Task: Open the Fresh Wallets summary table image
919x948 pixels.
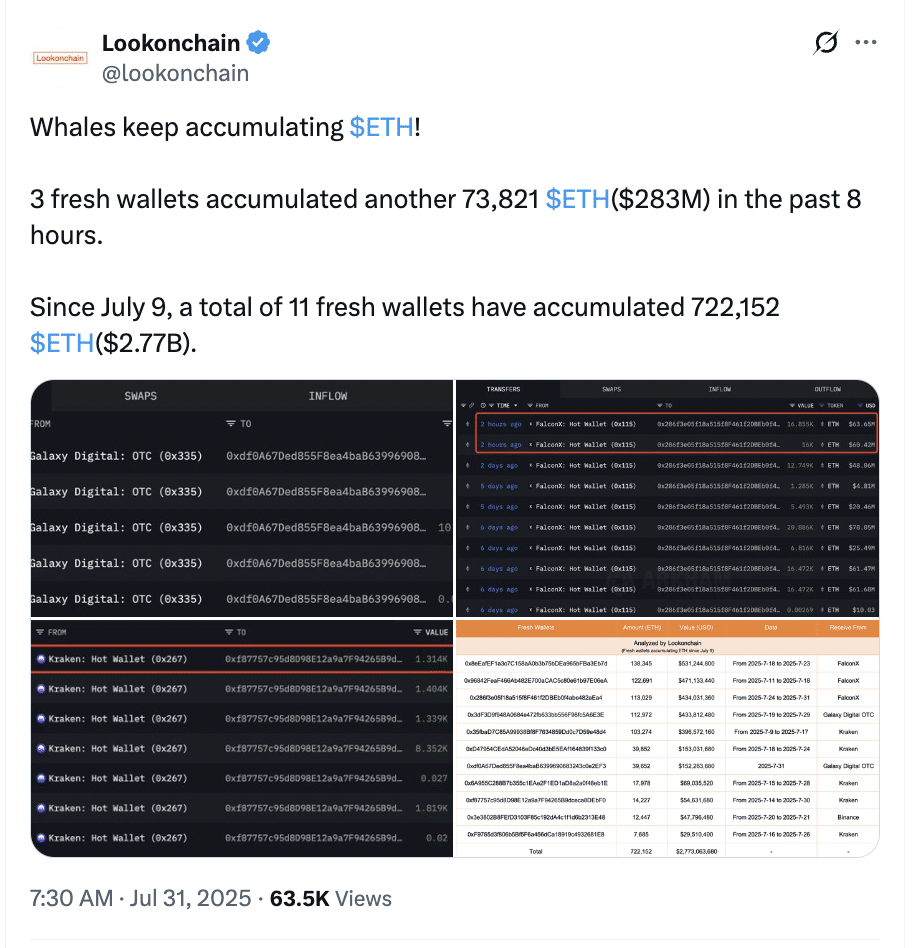Action: click(667, 738)
